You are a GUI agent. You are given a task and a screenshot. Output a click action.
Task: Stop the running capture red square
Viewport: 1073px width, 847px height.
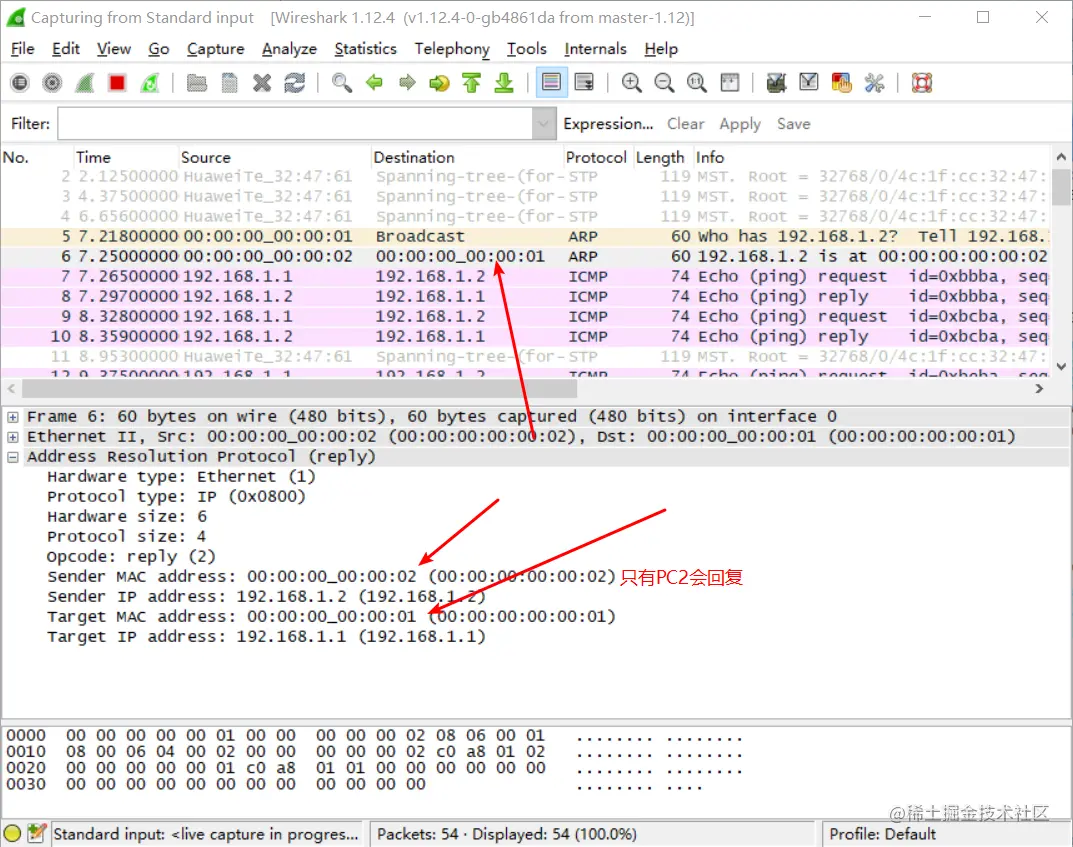[117, 83]
